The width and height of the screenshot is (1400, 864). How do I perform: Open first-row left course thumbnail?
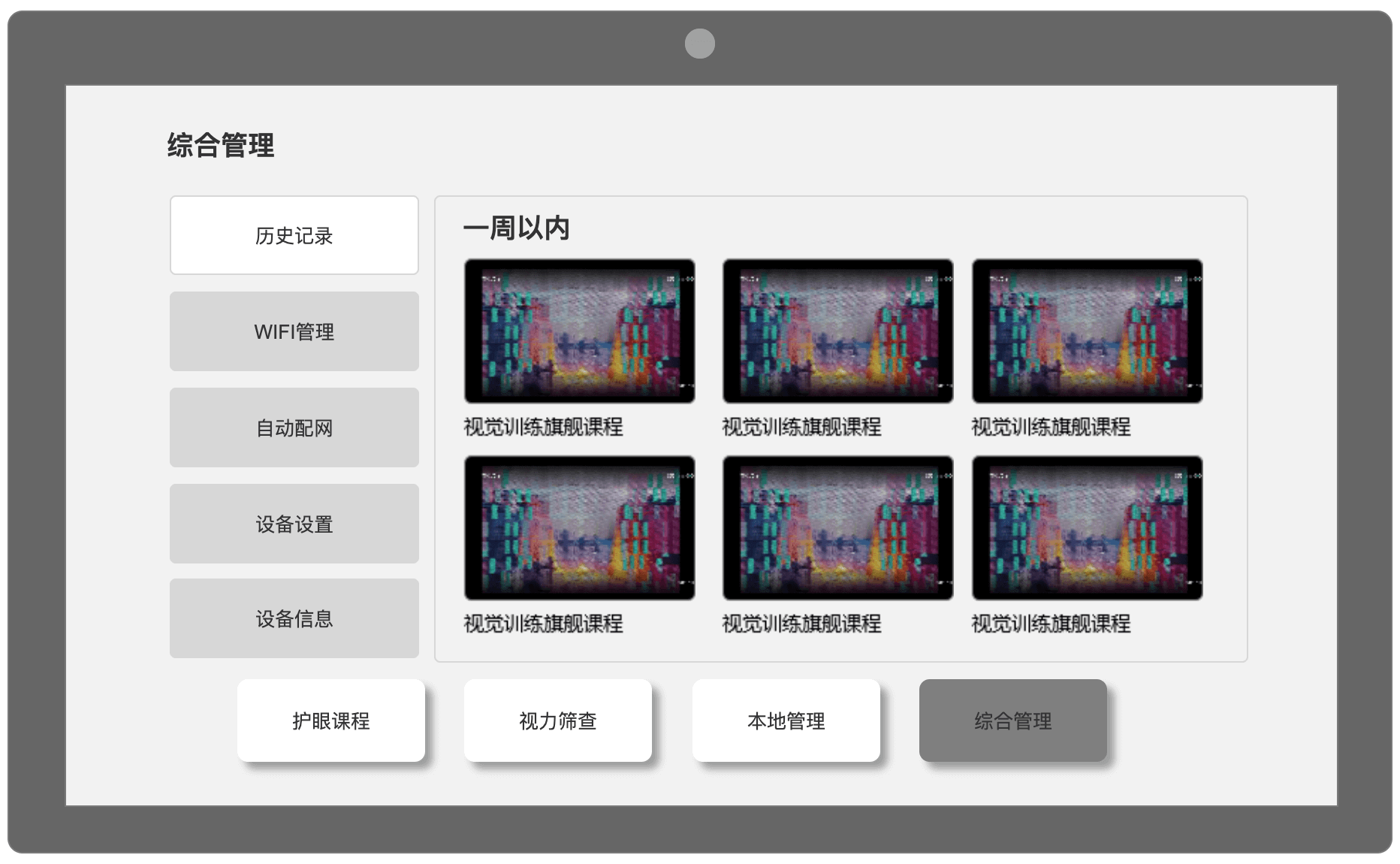[579, 331]
